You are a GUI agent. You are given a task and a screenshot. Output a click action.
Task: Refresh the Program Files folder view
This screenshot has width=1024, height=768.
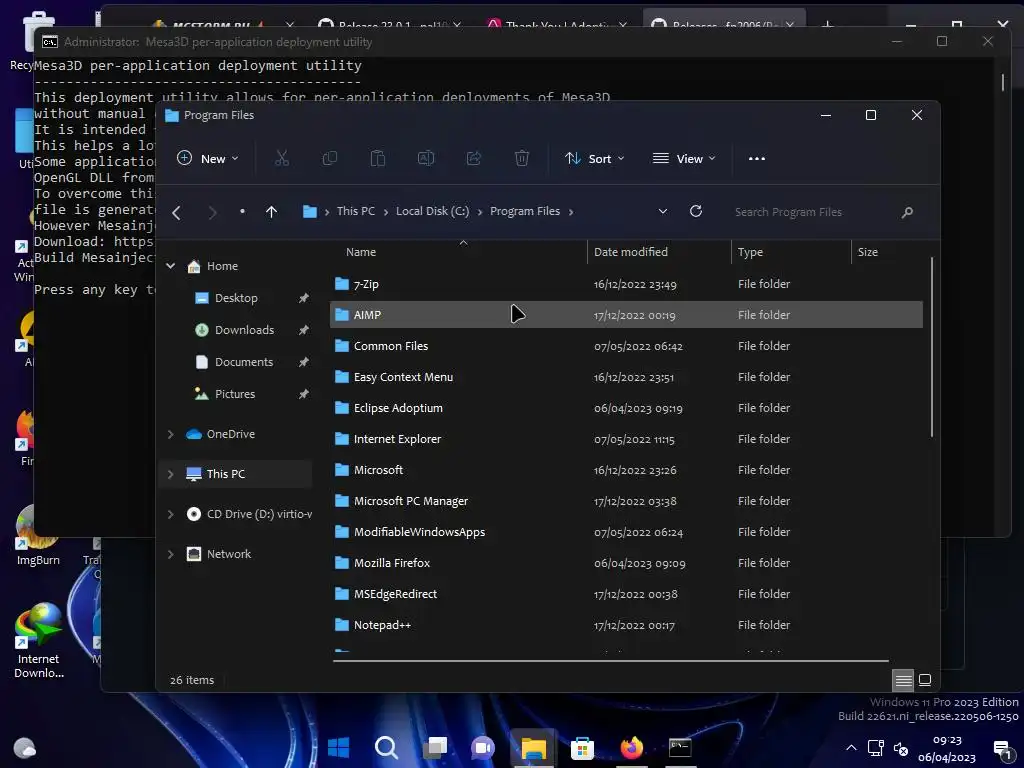click(x=696, y=211)
